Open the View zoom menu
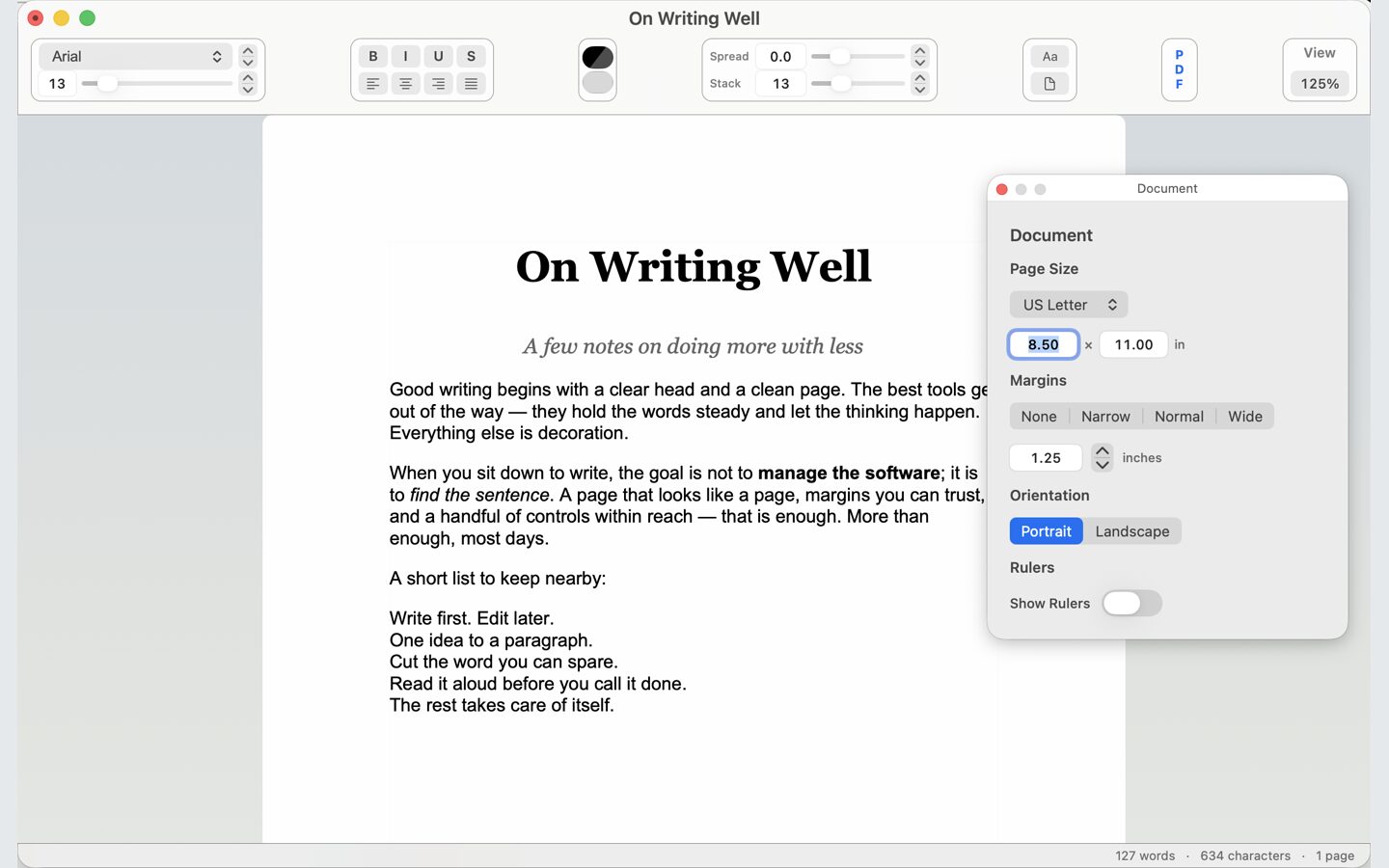Screen dimensions: 1389x868 (x=1320, y=53)
